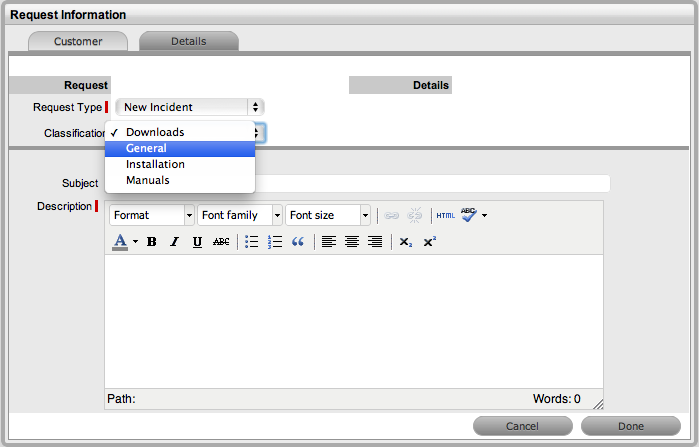This screenshot has width=699, height=447.
Task: Insert a blockquote
Action: (x=298, y=242)
